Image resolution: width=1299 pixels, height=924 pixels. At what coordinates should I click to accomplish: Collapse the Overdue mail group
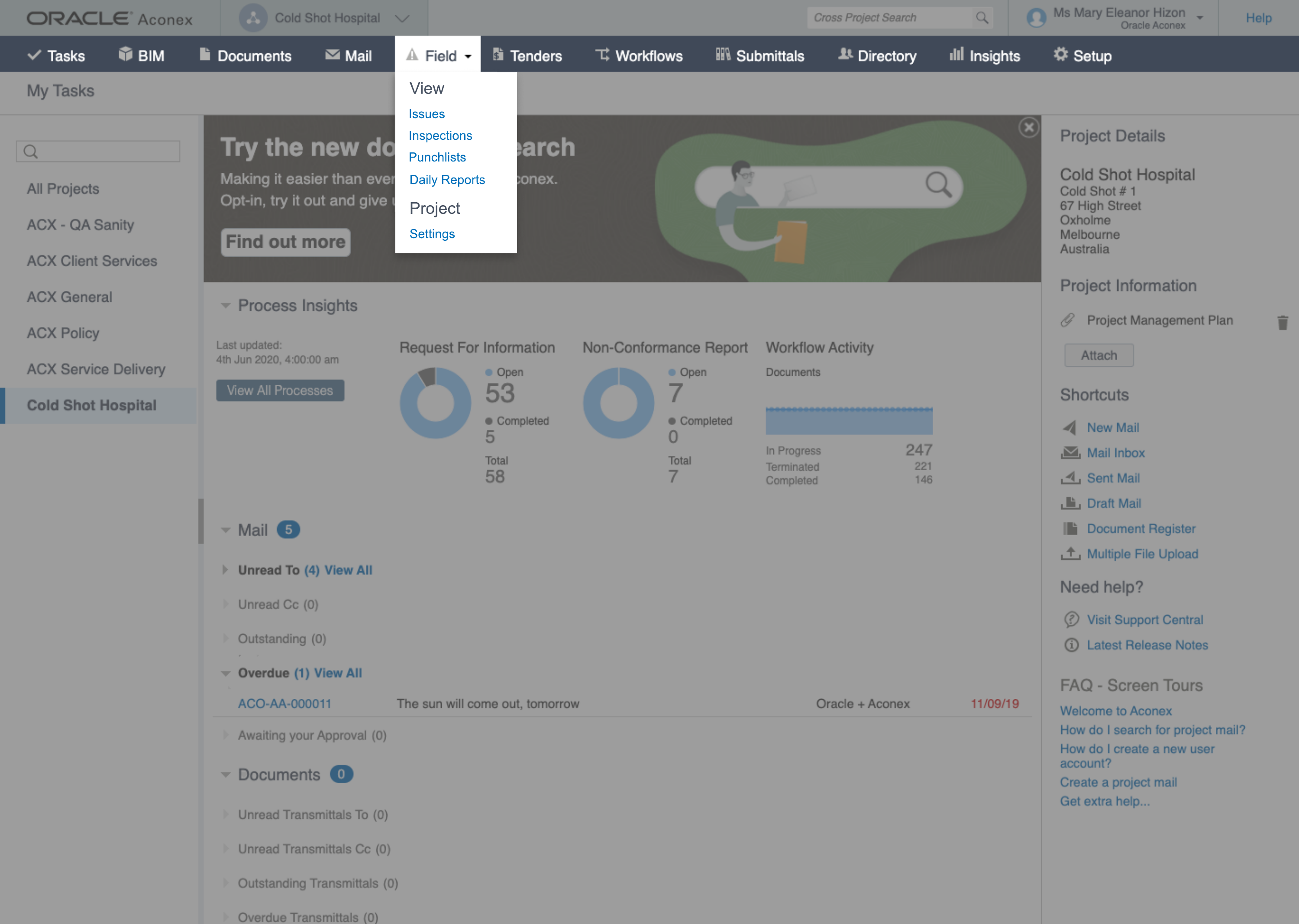pyautogui.click(x=225, y=673)
